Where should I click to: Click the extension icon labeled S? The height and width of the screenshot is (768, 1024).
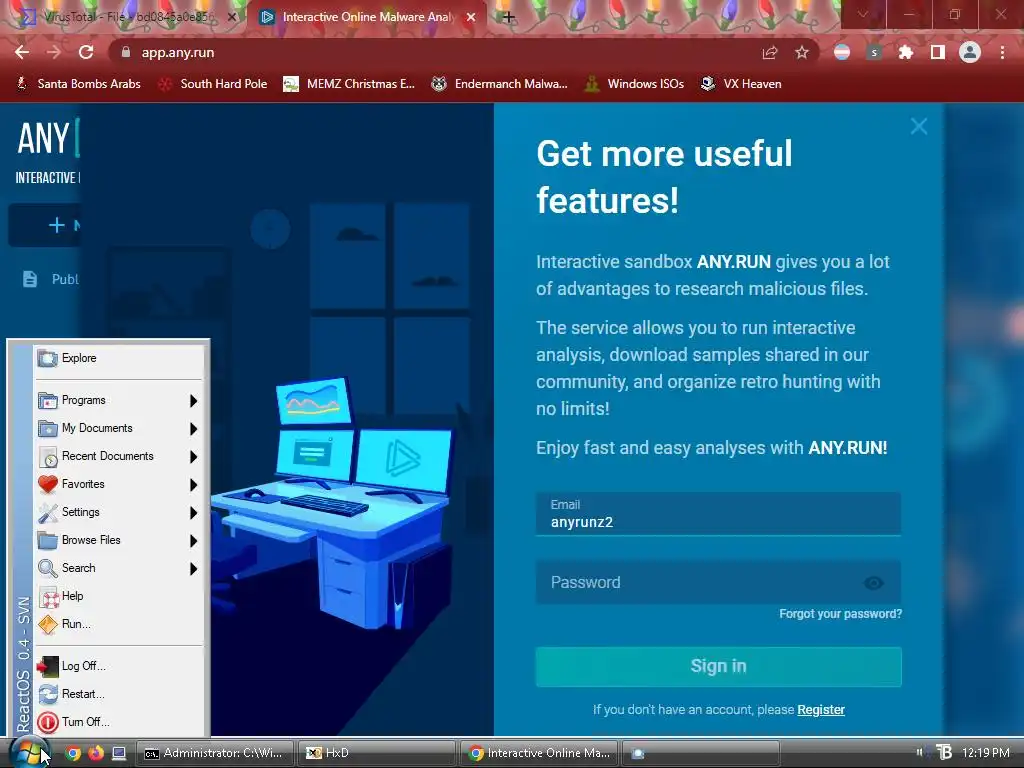click(x=874, y=52)
